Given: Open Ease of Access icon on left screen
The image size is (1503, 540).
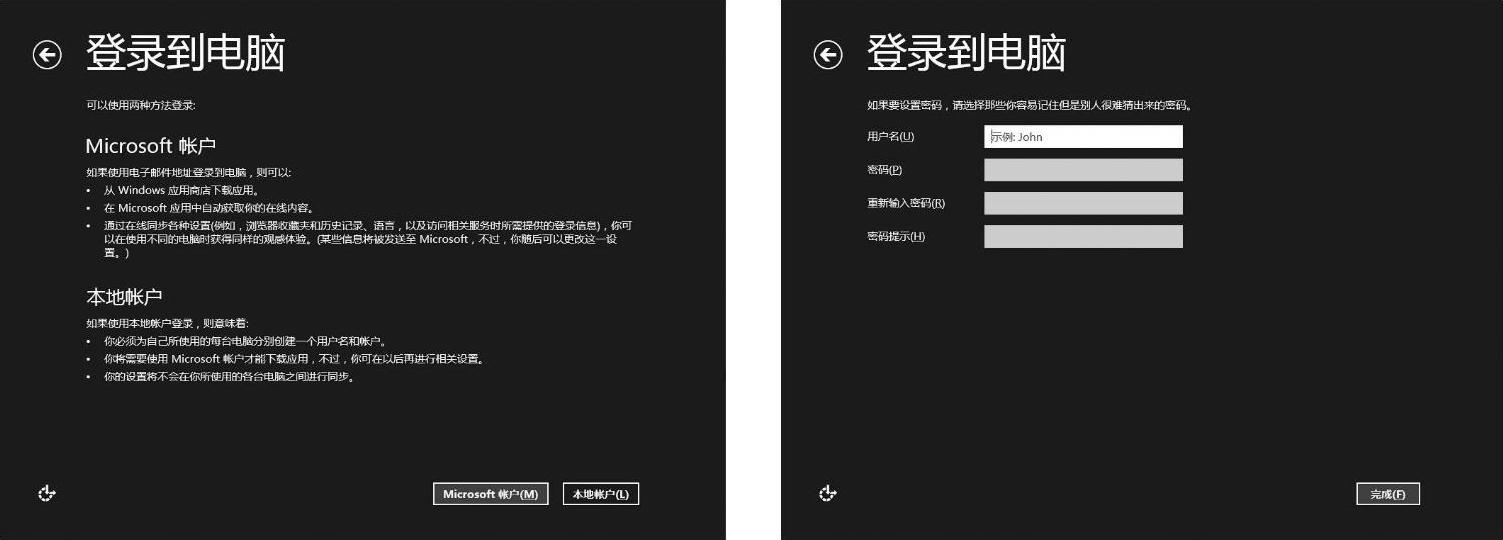Looking at the screenshot, I should [47, 493].
